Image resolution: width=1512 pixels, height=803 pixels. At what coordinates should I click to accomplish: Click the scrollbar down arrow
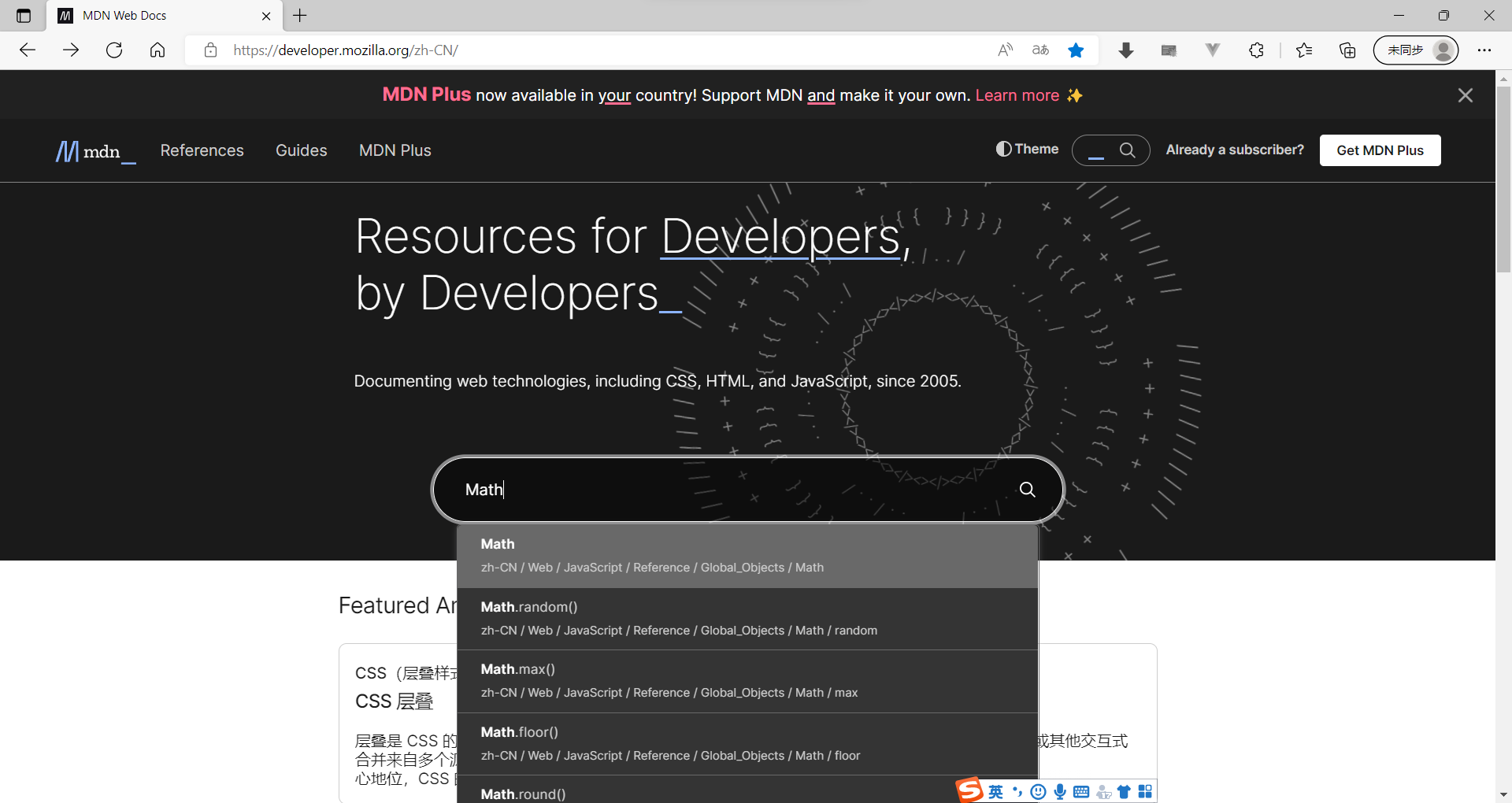(x=1503, y=795)
